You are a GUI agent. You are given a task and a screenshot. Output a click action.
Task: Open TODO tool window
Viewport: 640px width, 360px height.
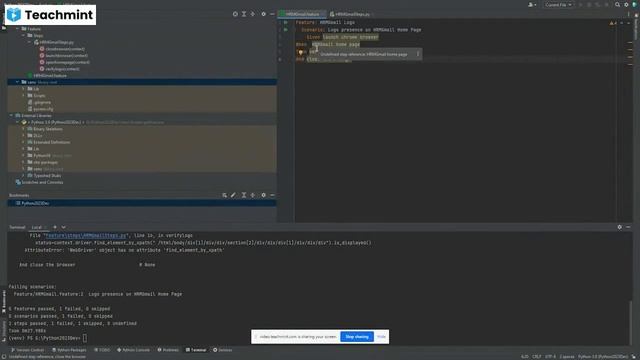(102, 350)
